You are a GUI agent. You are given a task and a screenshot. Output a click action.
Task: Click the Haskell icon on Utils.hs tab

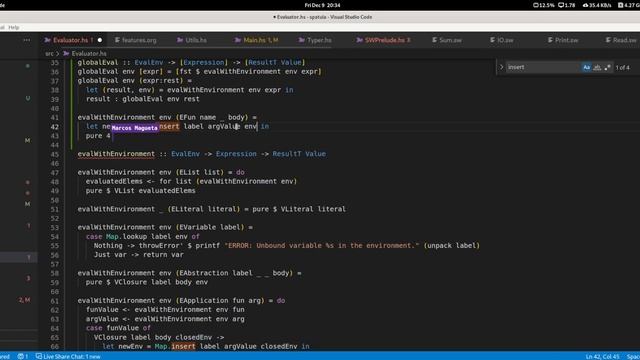pos(180,40)
